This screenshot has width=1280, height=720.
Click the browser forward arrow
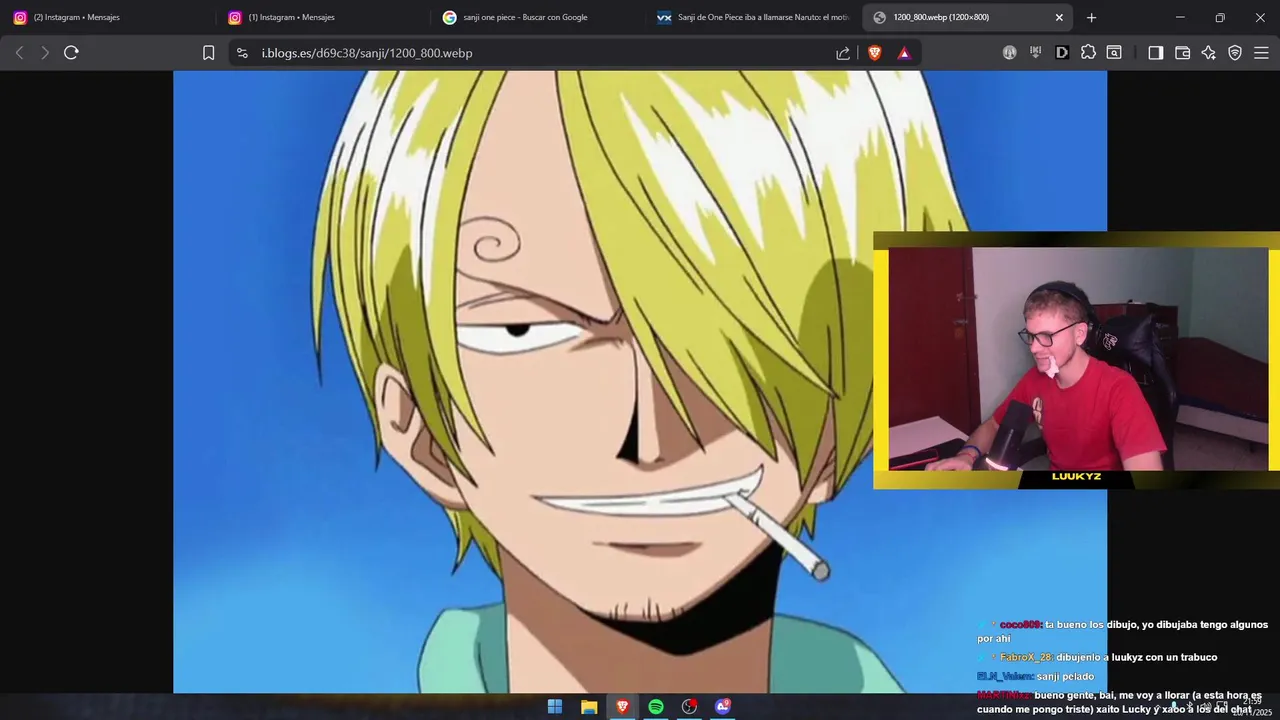[45, 53]
